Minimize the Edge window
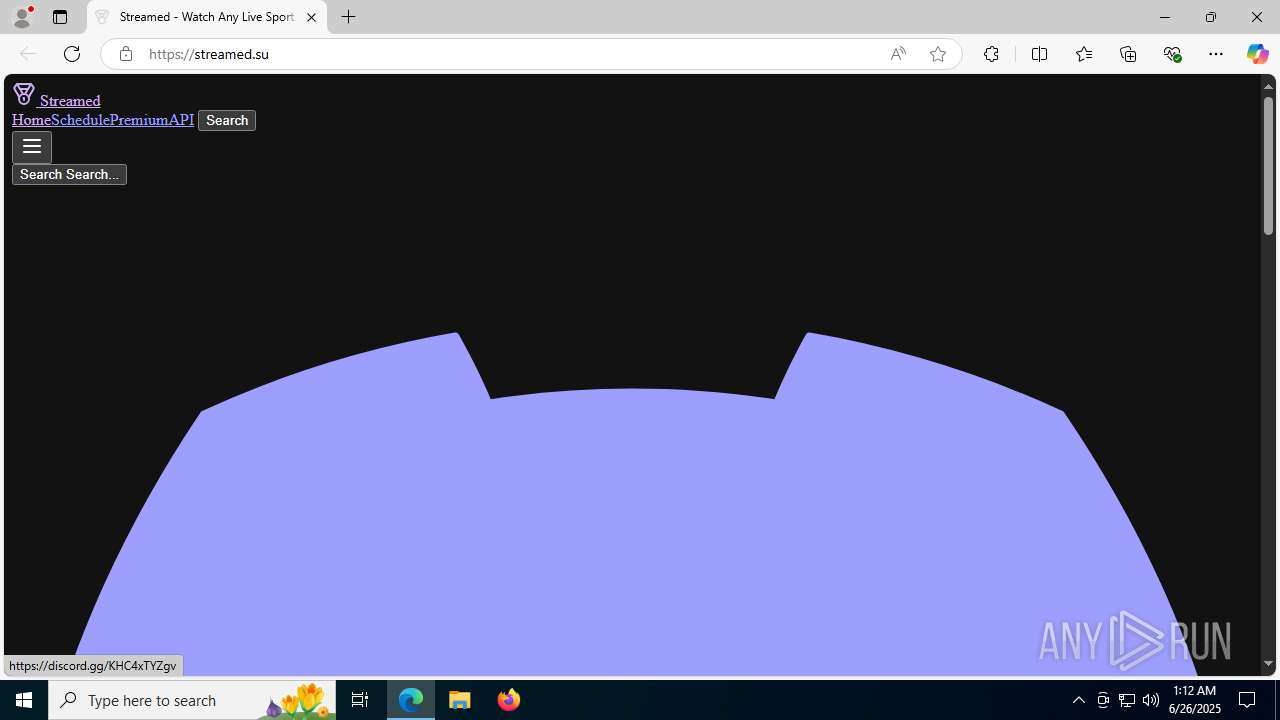1280x720 pixels. [1165, 17]
